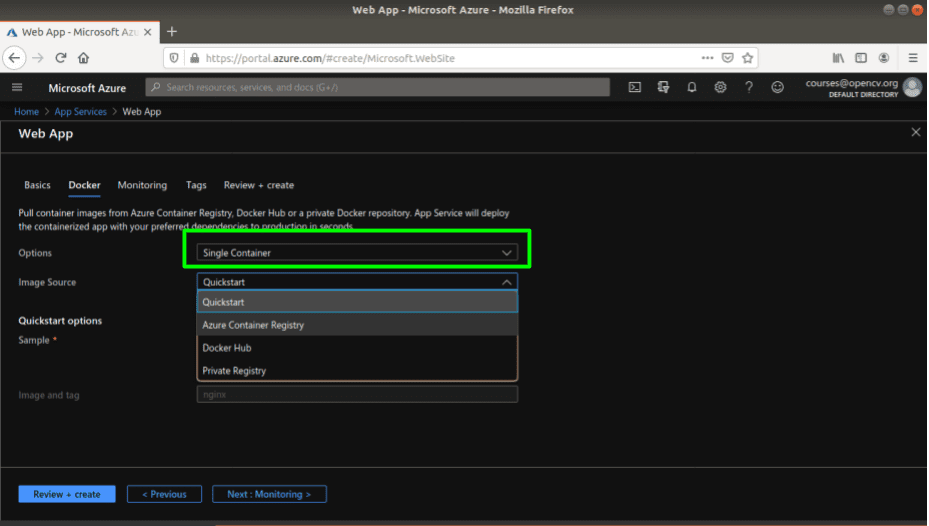Show Azure notifications bell

[691, 88]
